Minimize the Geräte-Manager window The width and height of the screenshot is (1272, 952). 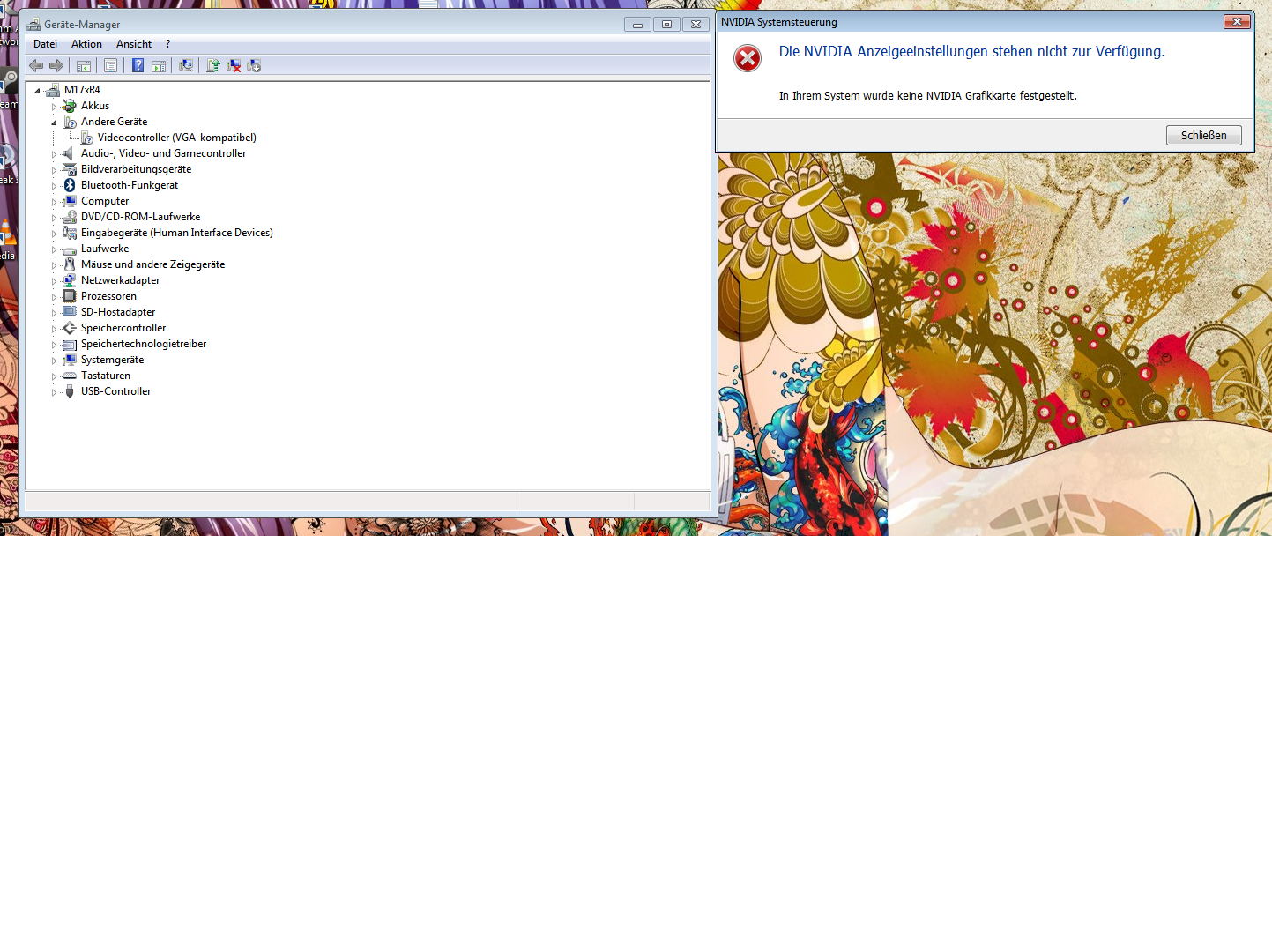637,24
